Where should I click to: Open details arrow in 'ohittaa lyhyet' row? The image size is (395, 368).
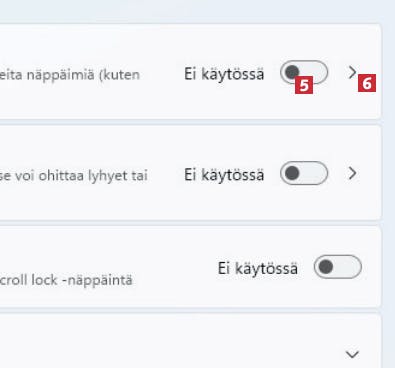[x=352, y=173]
